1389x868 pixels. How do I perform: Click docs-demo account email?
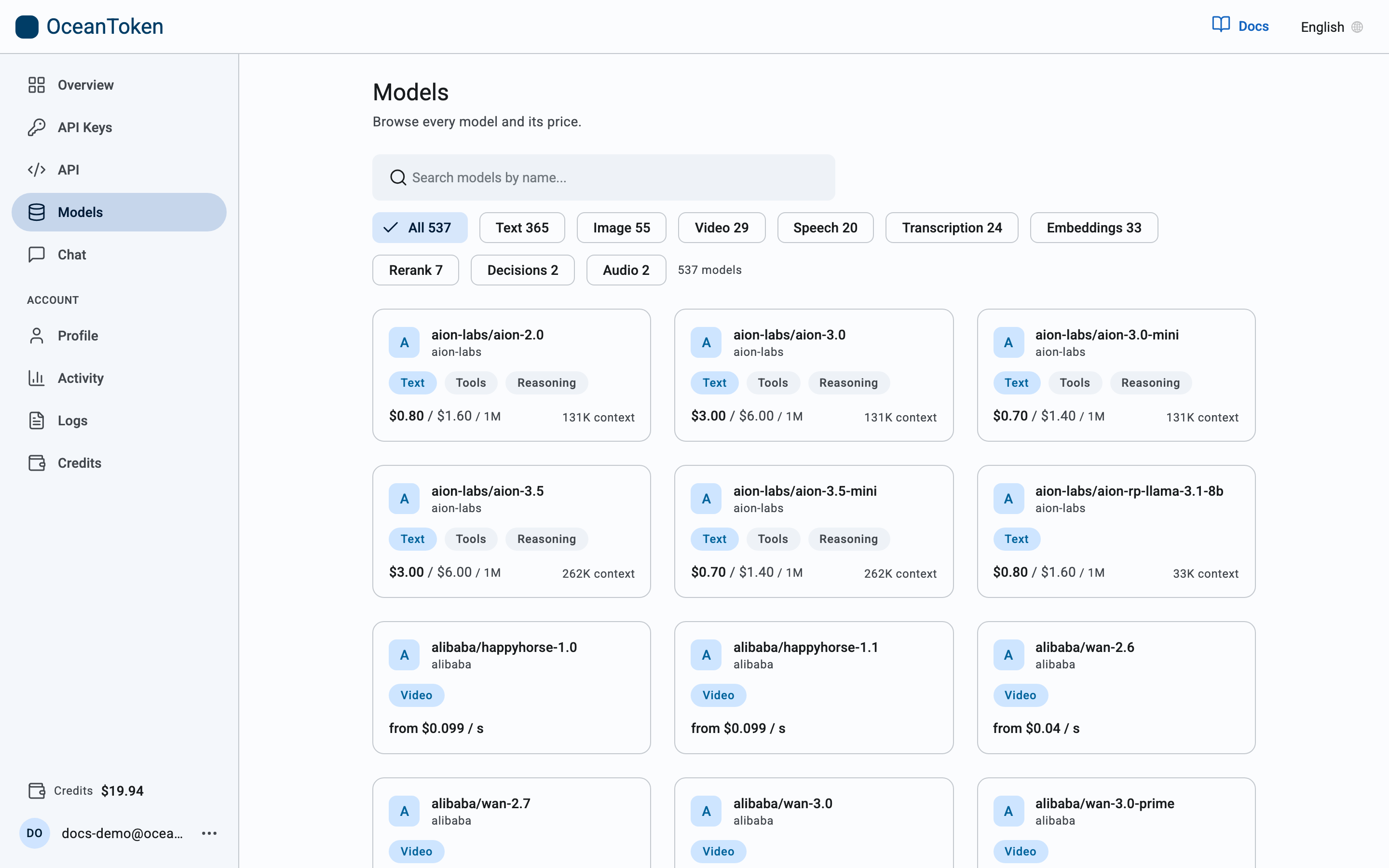point(122,833)
